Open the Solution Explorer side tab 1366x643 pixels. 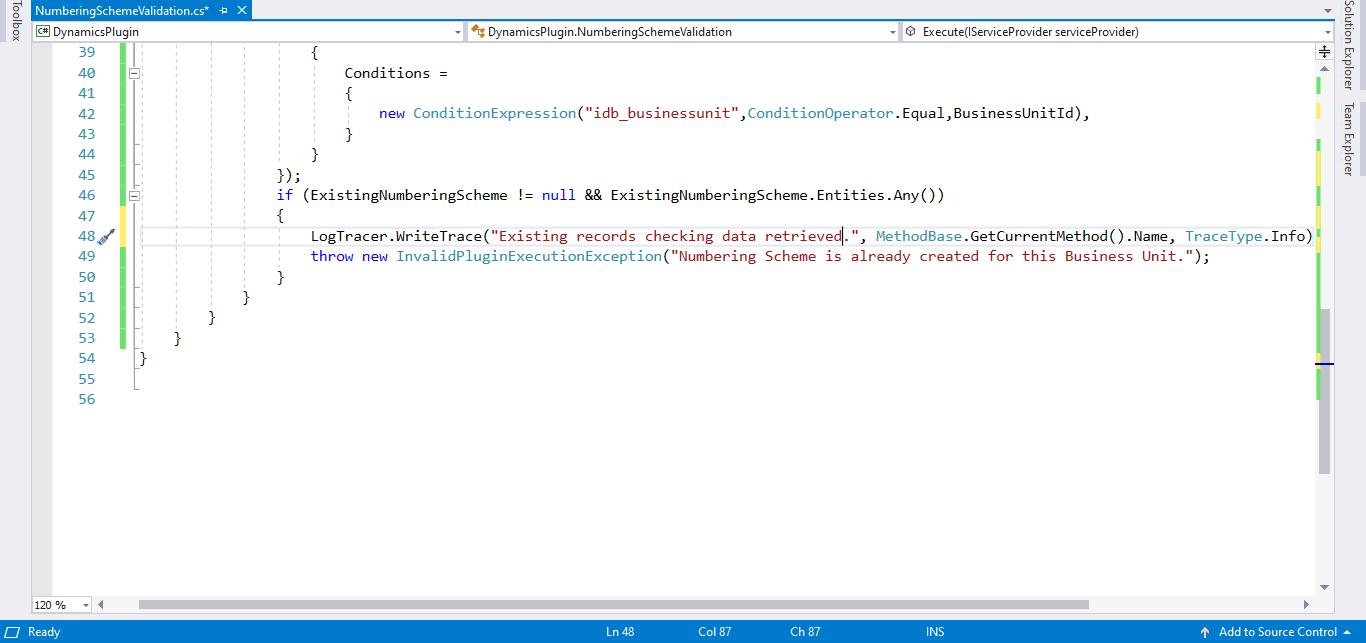click(x=1349, y=46)
